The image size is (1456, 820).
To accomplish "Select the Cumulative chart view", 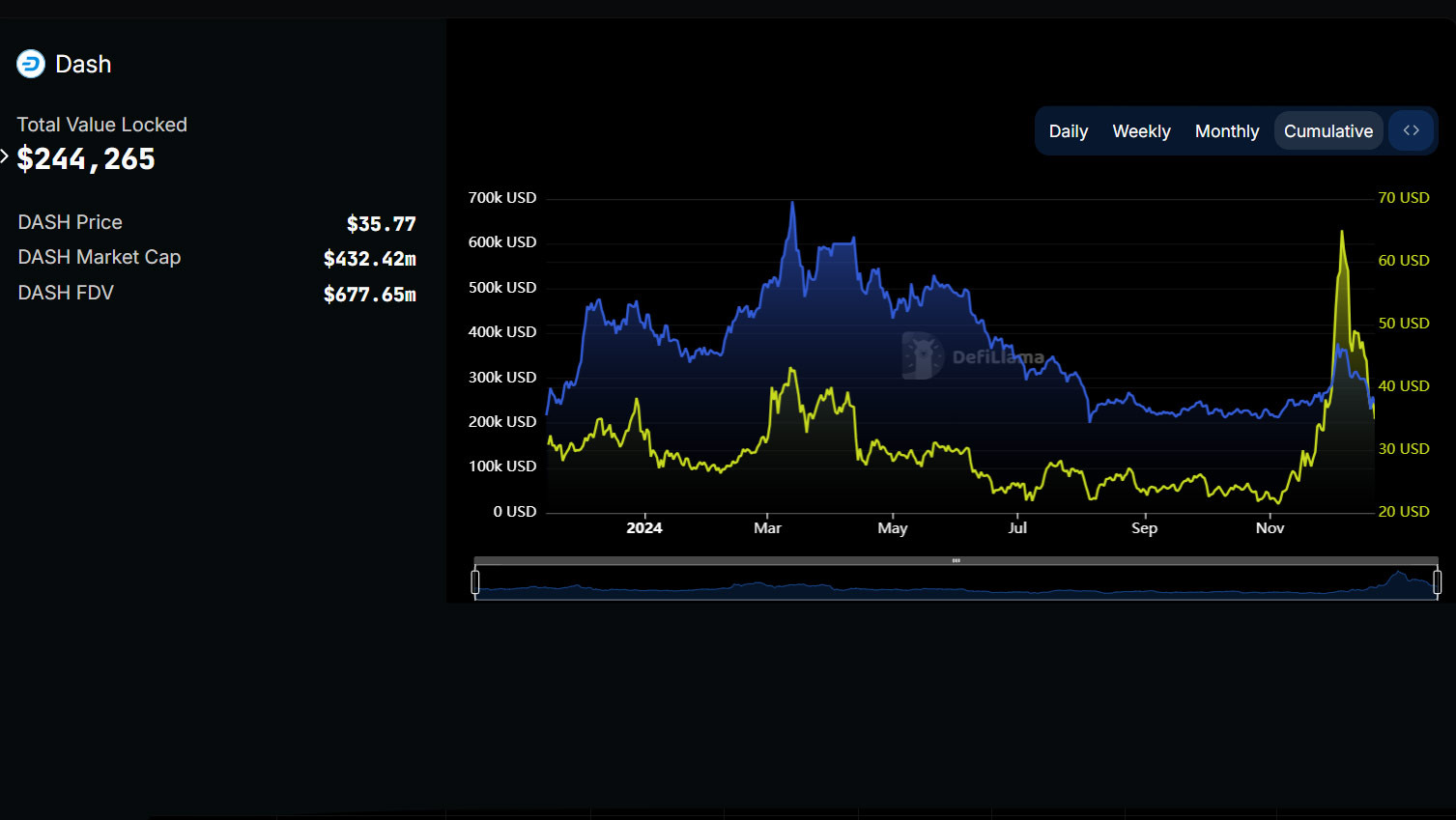I will (1328, 131).
